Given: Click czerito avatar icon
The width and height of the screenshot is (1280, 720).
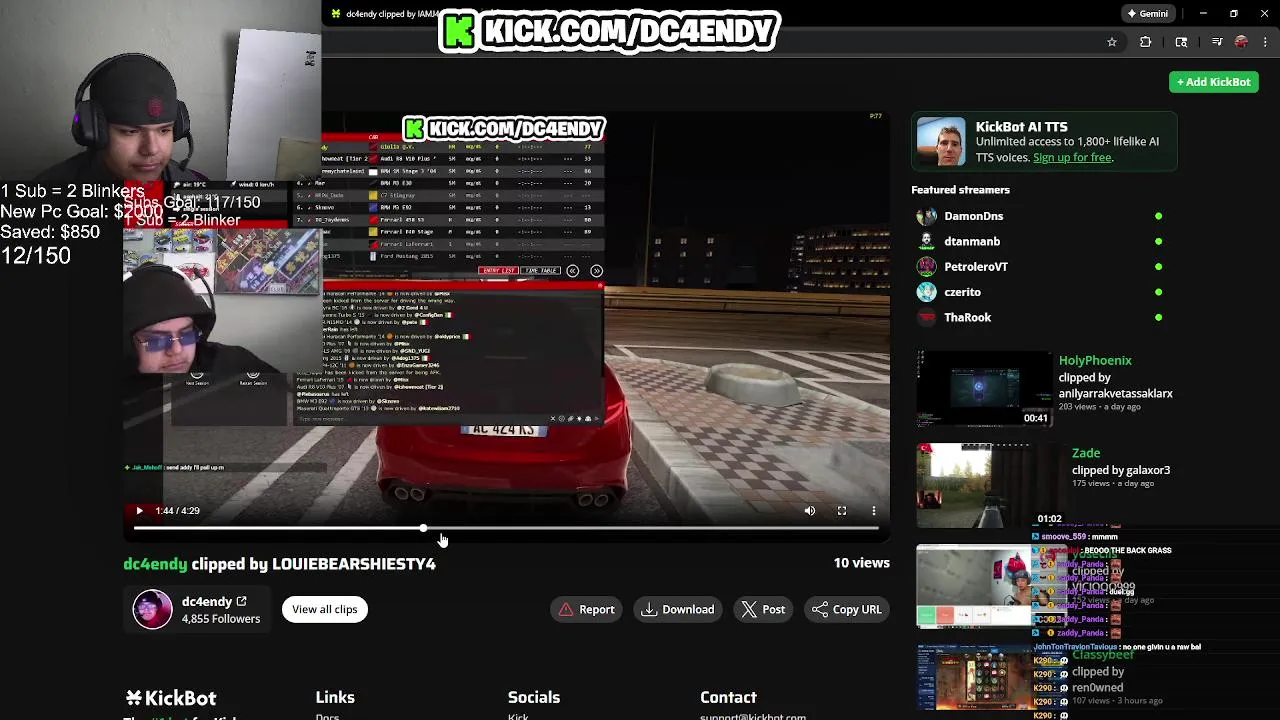Looking at the screenshot, I should click(927, 292).
